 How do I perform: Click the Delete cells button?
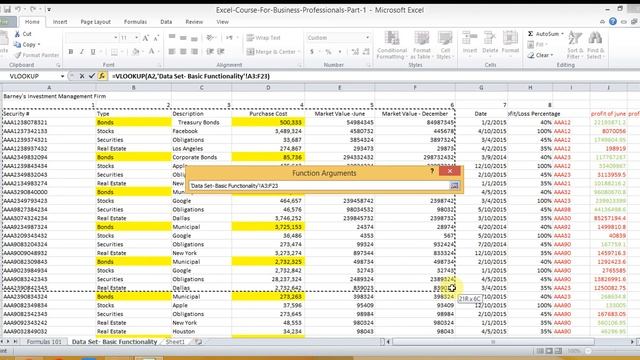pos(490,43)
